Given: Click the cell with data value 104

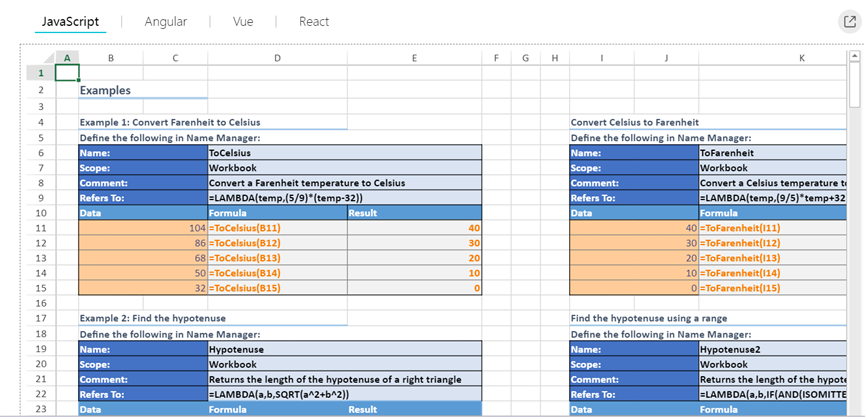Looking at the screenshot, I should (x=143, y=228).
